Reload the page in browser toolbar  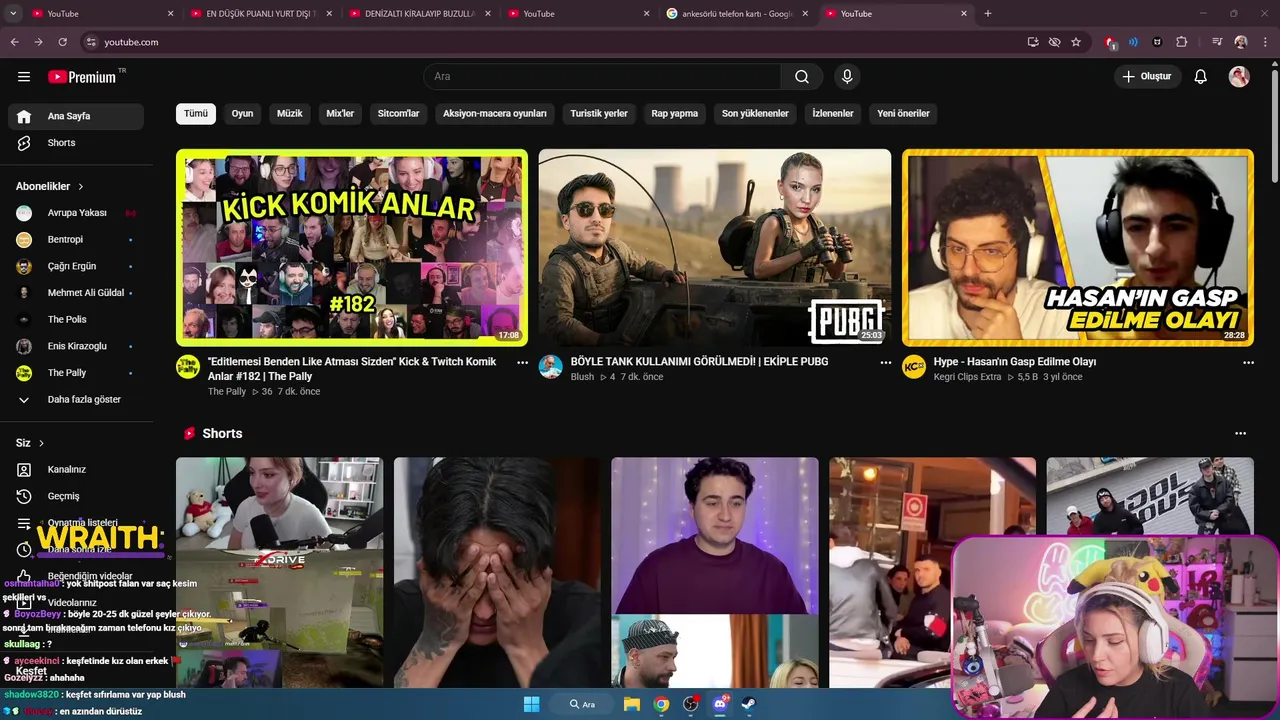62,42
